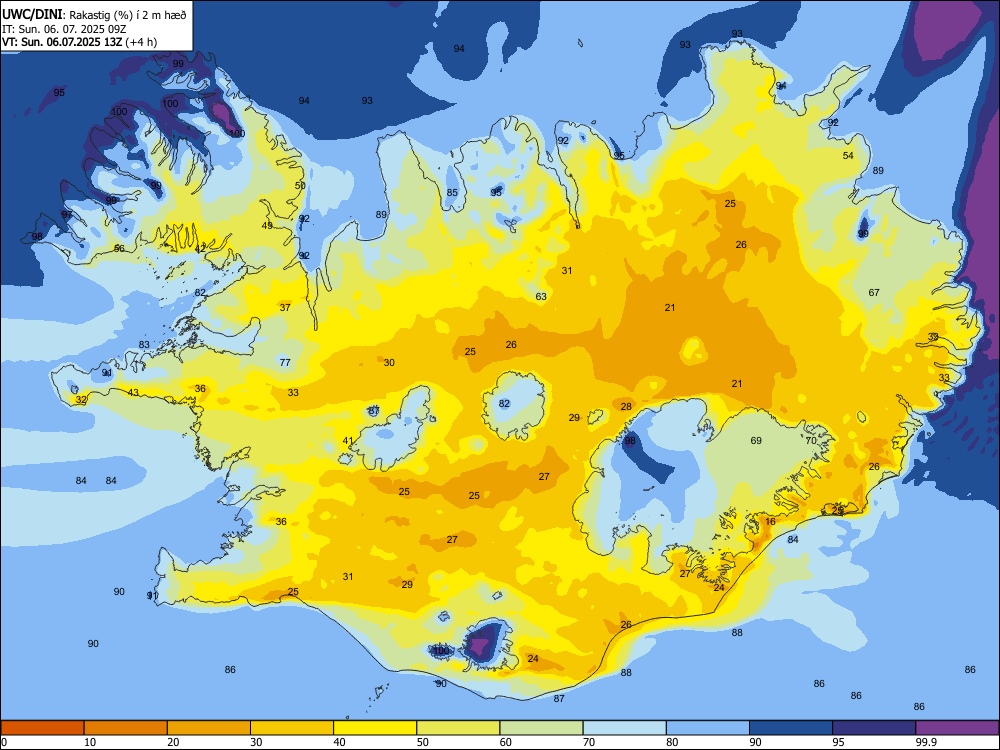Click the 56 value in the southern Westfjords
Screen dimensions: 1000x750
coord(119,249)
